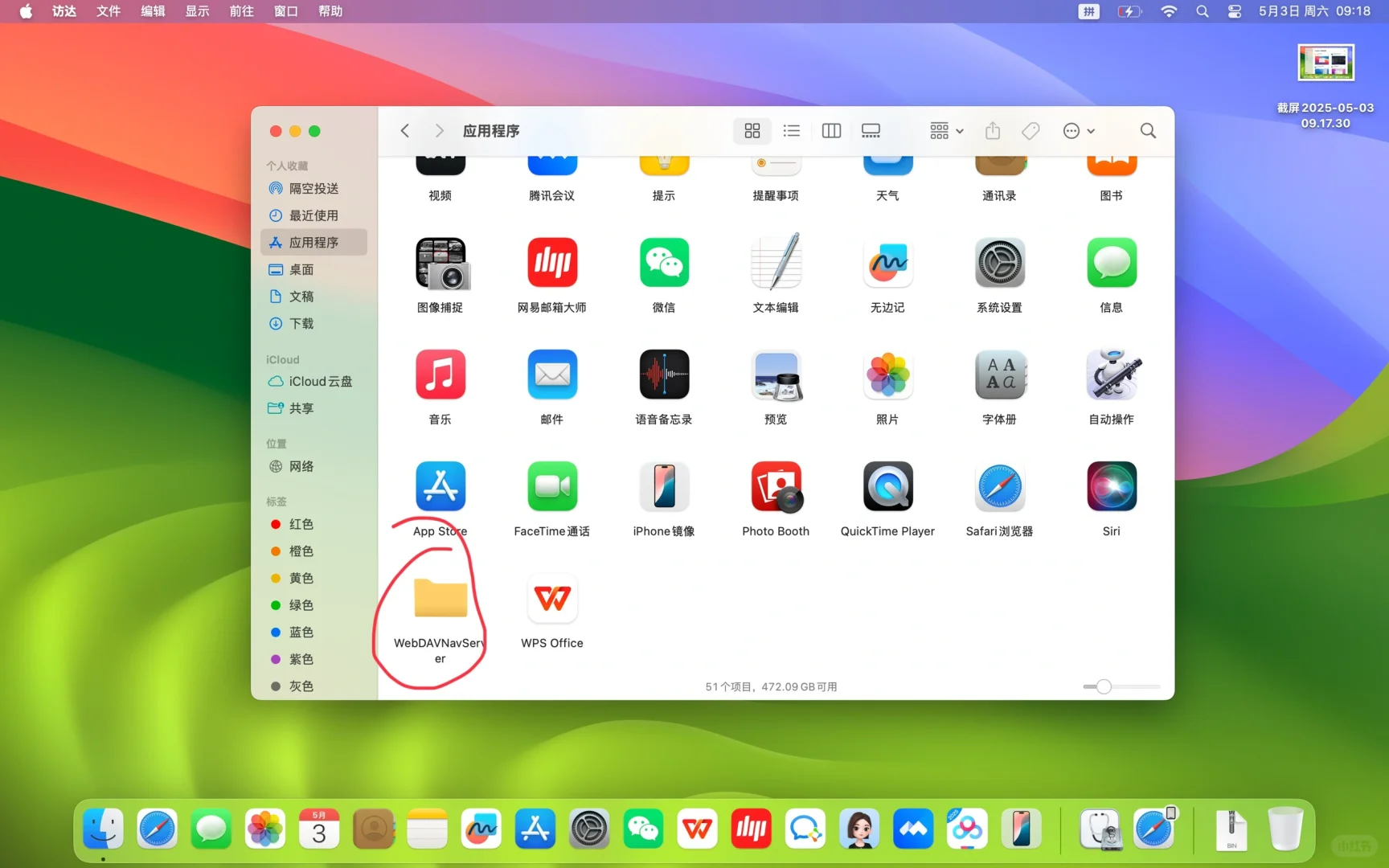Adjust the icon size slider
This screenshot has height=868, width=1389.
[1104, 686]
